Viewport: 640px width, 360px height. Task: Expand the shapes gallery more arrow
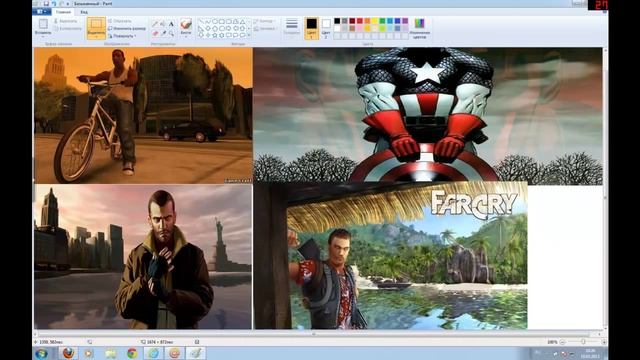249,35
